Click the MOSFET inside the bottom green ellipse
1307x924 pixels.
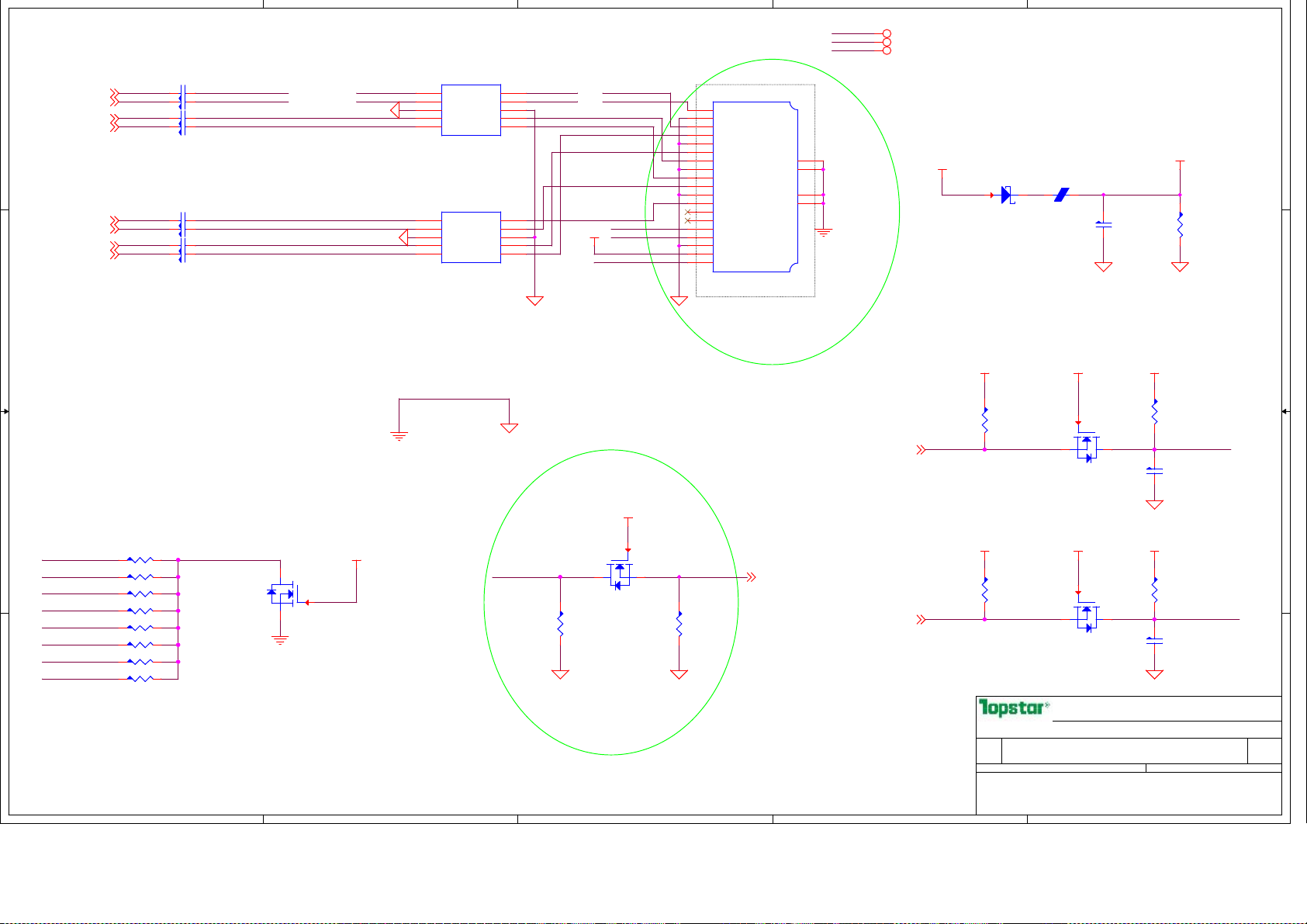[x=619, y=576]
